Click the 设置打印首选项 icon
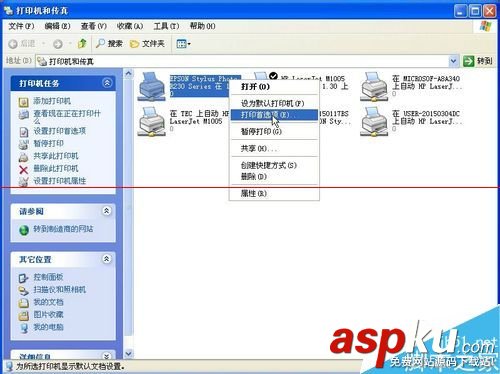The image size is (500, 374). (x=24, y=132)
